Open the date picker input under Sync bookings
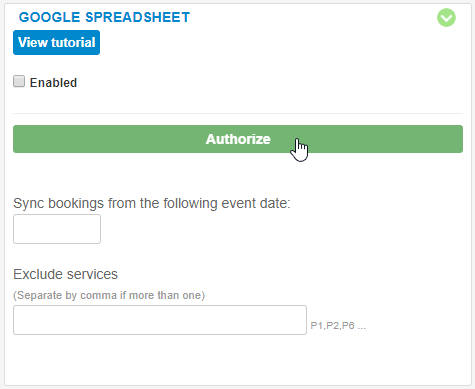This screenshot has width=475, height=389. (x=57, y=229)
